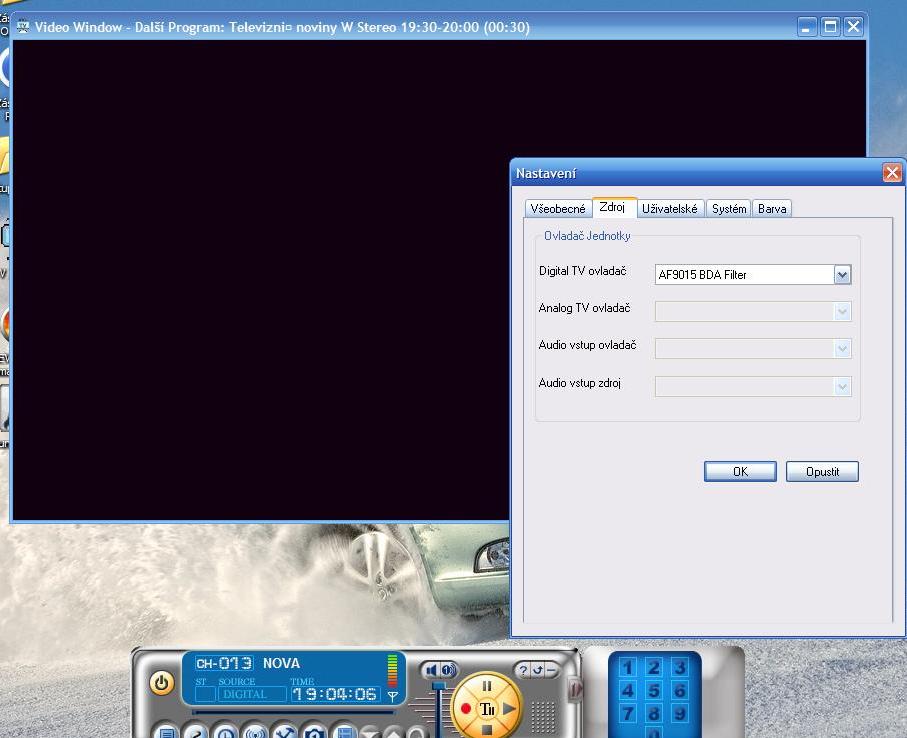Click the CH-013 channel number display
This screenshot has width=907, height=738.
click(224, 663)
